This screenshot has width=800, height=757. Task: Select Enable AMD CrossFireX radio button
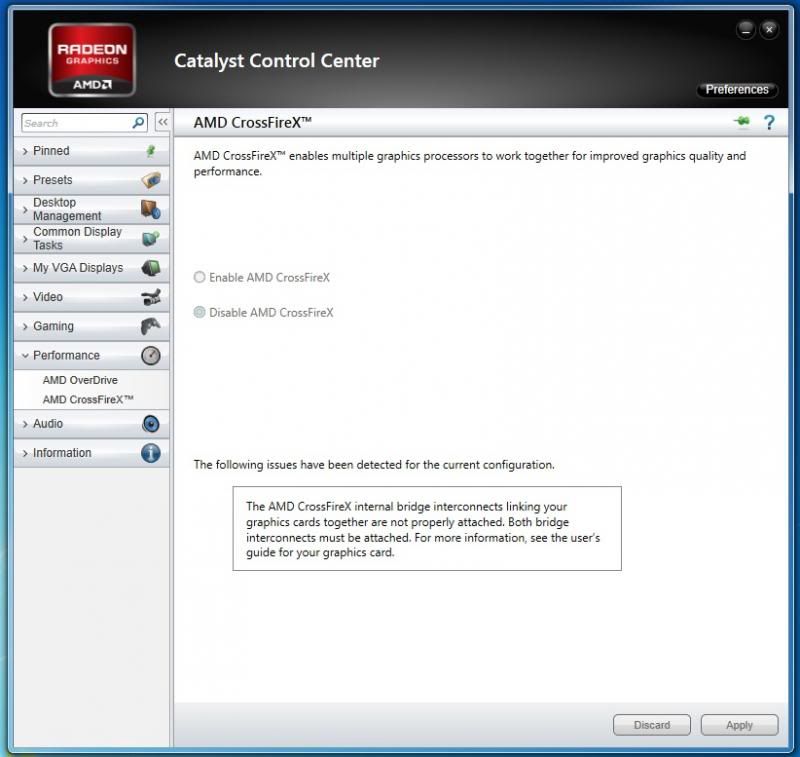pos(199,277)
